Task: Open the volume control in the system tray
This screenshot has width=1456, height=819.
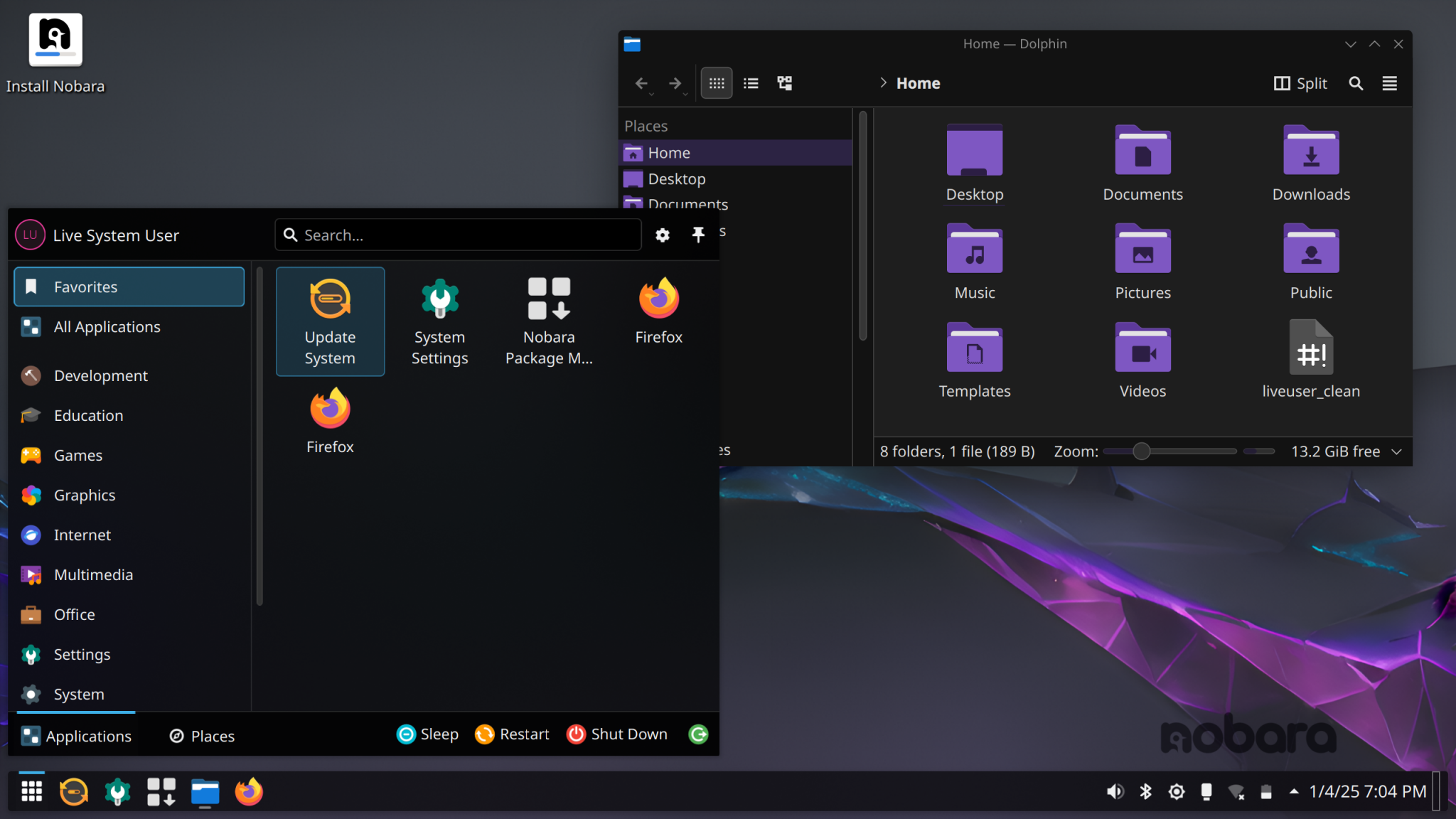Action: click(x=1115, y=791)
